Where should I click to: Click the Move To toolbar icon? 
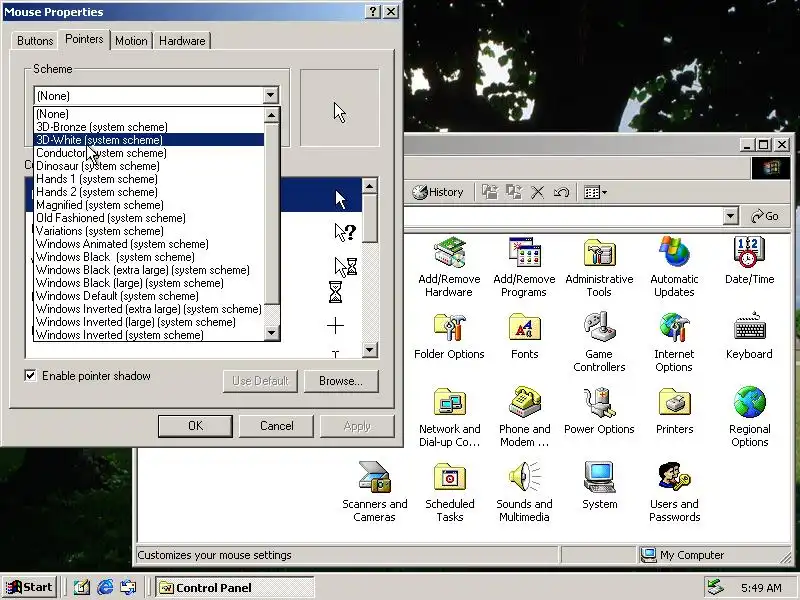click(490, 192)
